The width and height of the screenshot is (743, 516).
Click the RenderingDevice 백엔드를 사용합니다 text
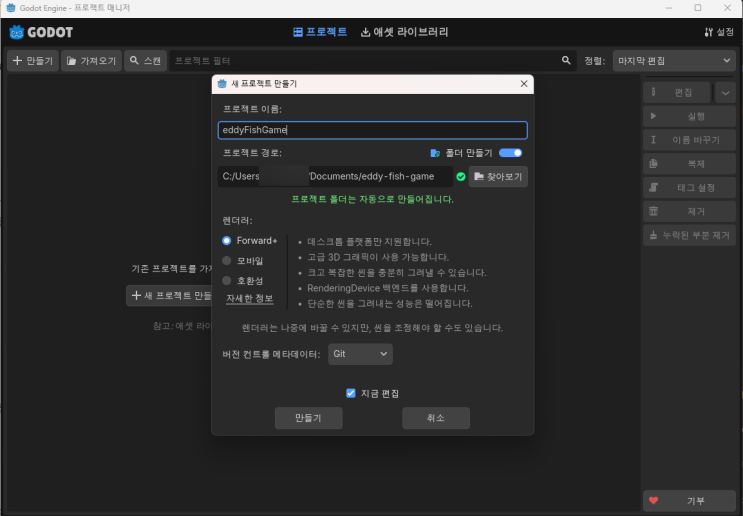388,288
